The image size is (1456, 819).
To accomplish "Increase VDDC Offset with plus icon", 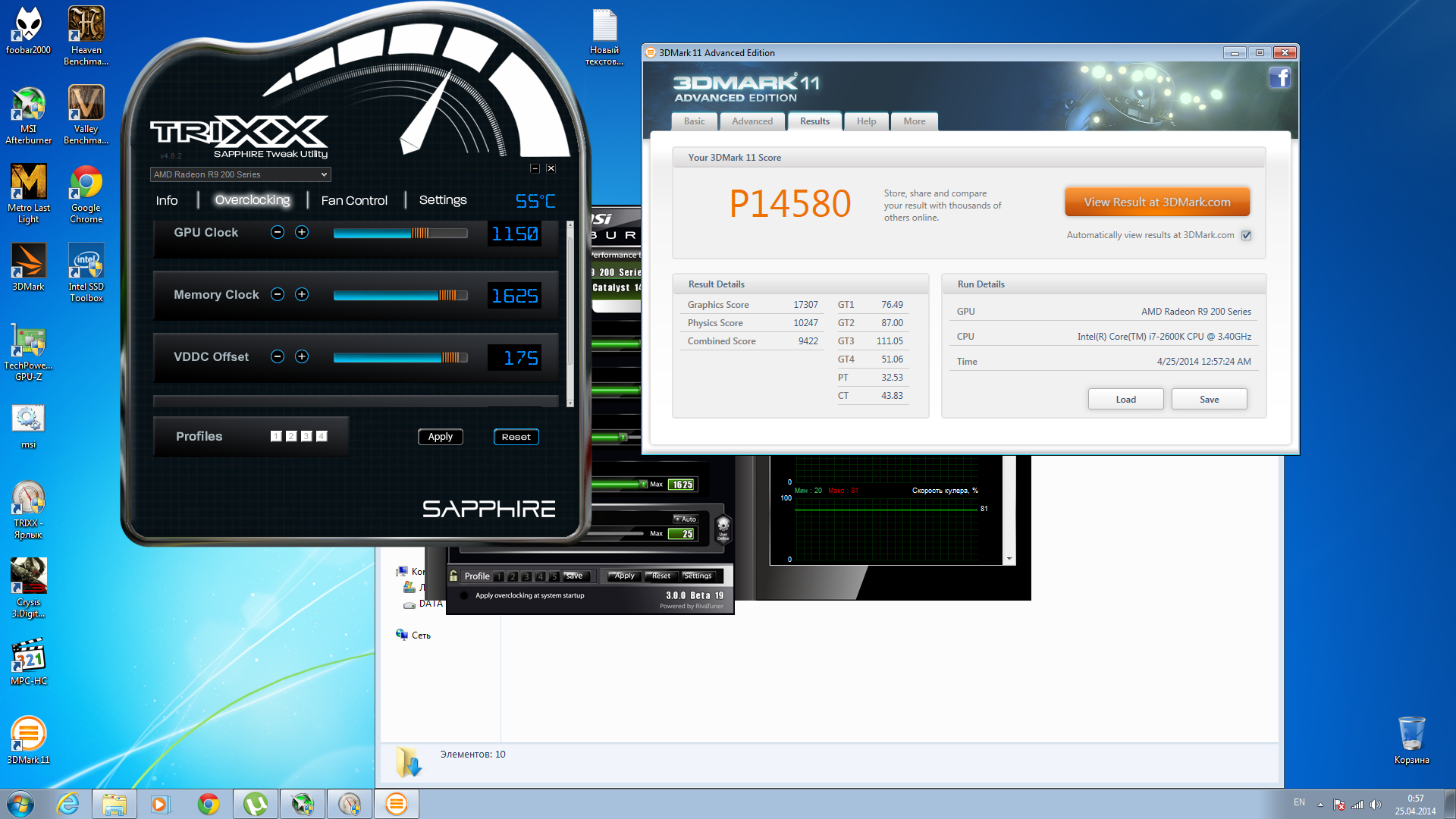I will (x=302, y=356).
